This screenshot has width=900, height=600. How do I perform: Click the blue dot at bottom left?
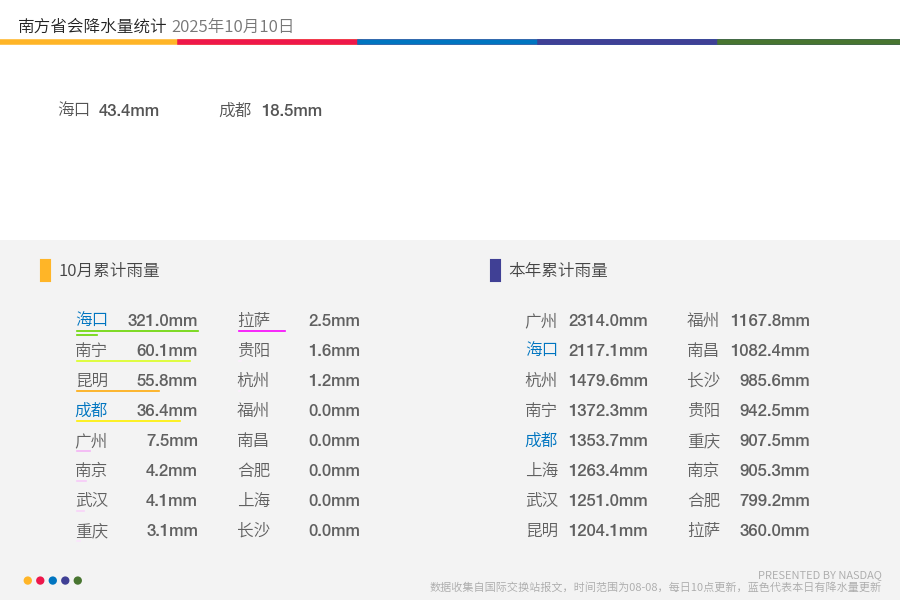click(53, 580)
